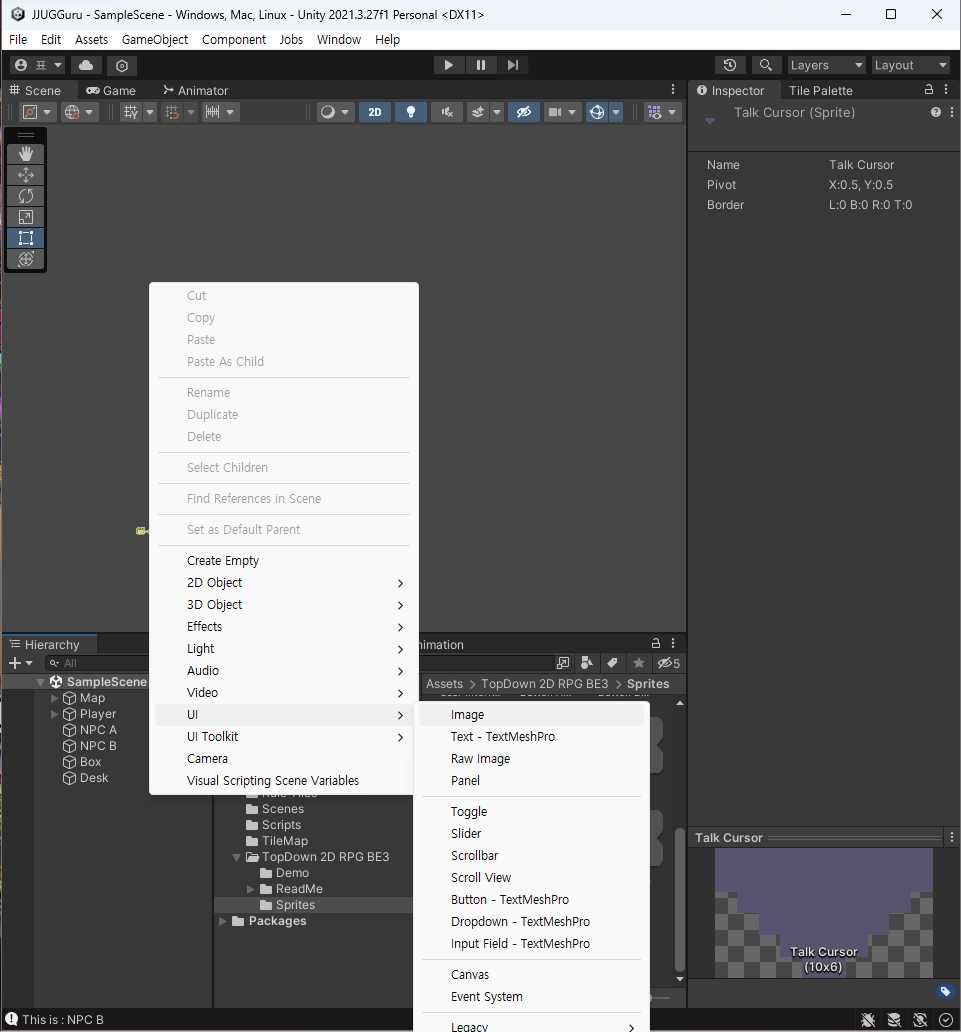The image size is (961, 1032).
Task: Open asset label tag in preview
Action: click(945, 991)
